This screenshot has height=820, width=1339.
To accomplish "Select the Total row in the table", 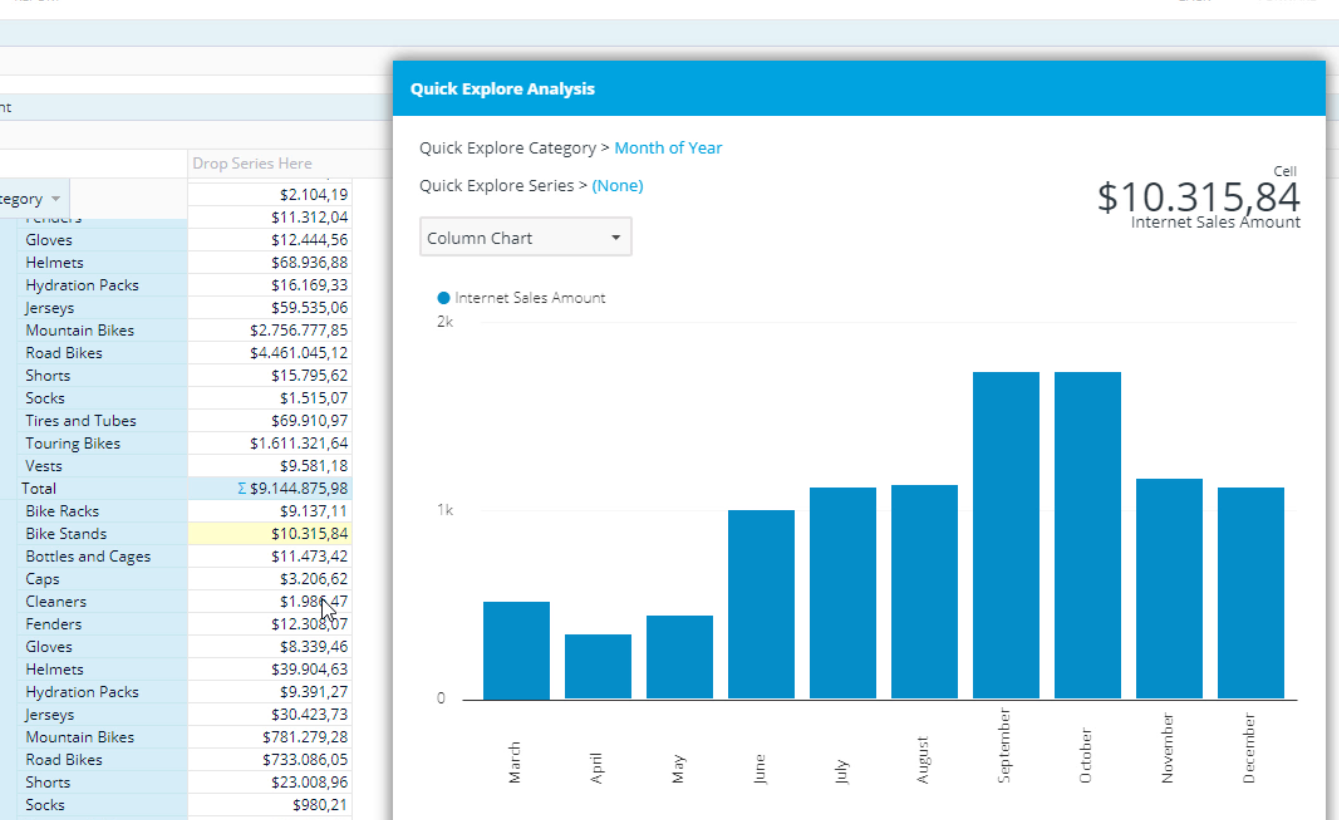I will pyautogui.click(x=39, y=488).
